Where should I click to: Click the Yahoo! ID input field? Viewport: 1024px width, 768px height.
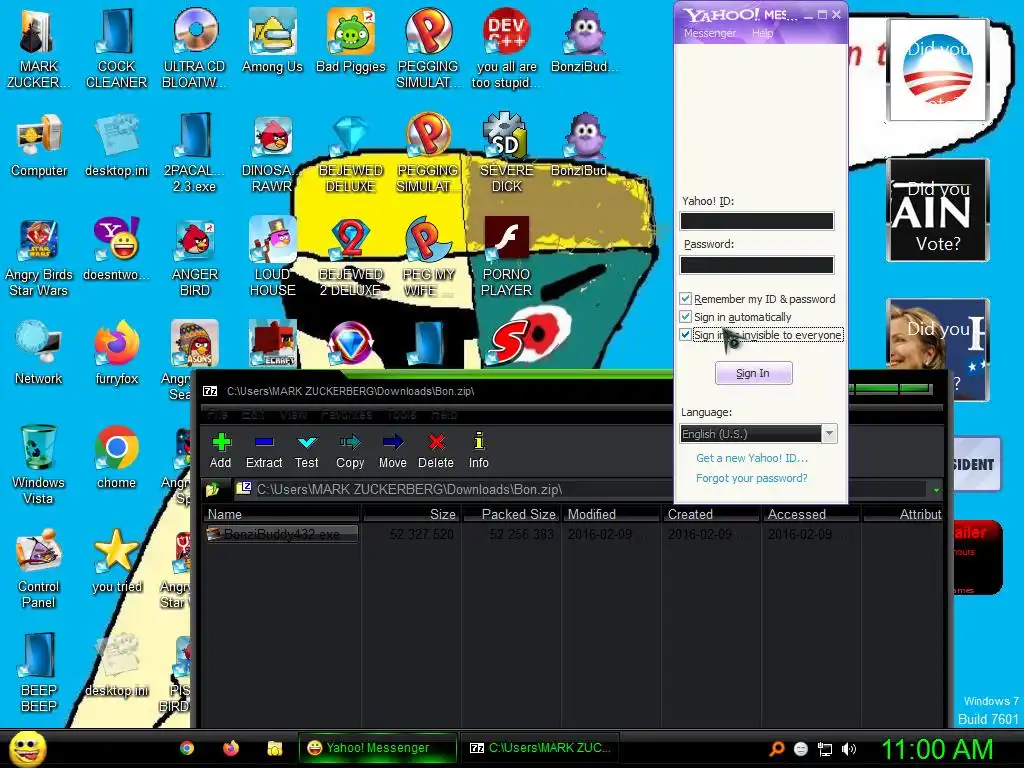[x=757, y=221]
